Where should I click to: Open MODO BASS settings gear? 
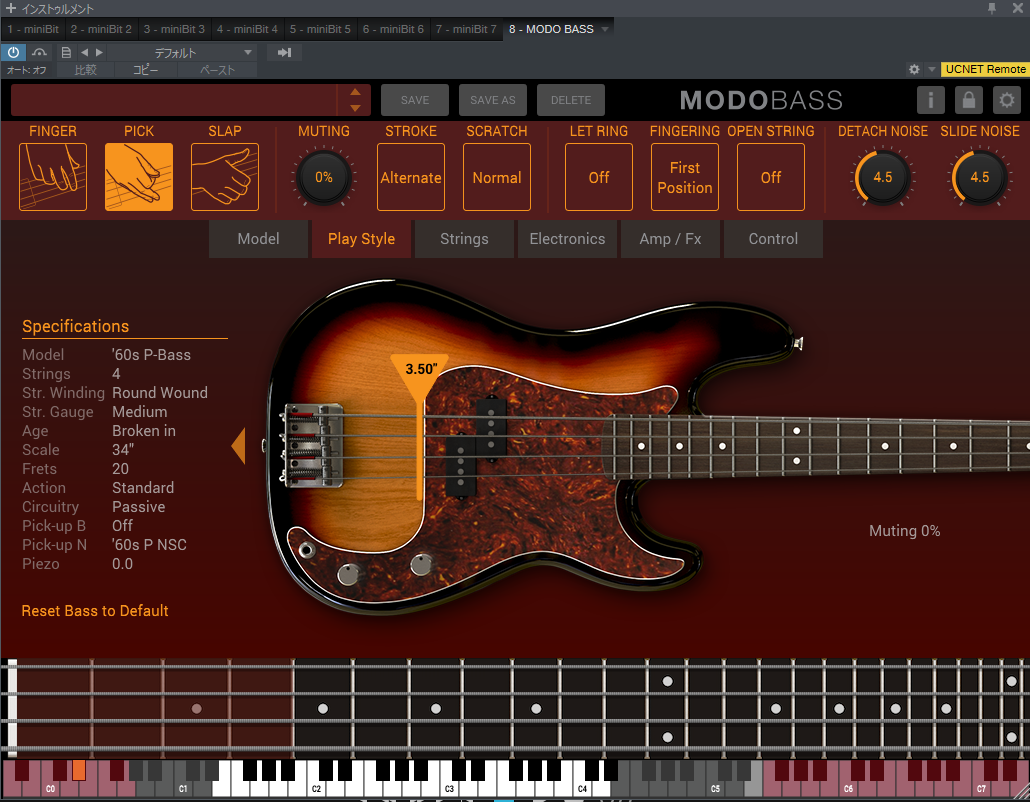click(1006, 100)
